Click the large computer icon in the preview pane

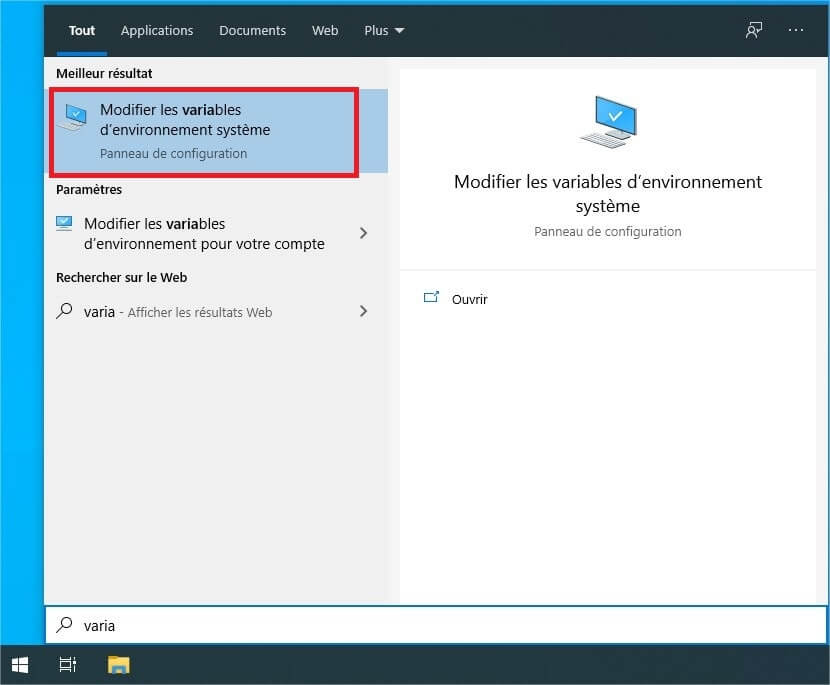[x=607, y=122]
